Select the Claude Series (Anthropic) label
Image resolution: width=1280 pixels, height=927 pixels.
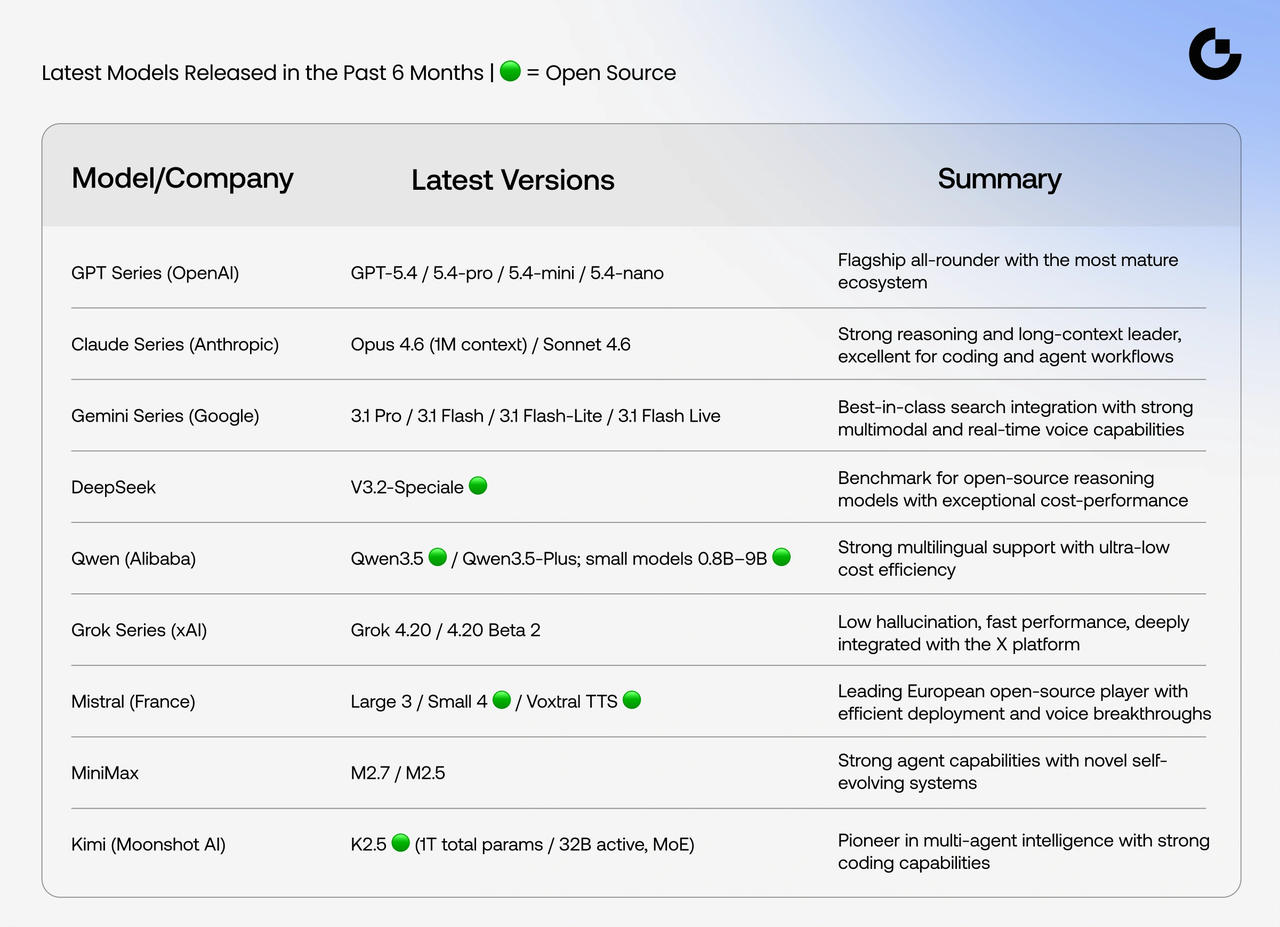point(175,345)
